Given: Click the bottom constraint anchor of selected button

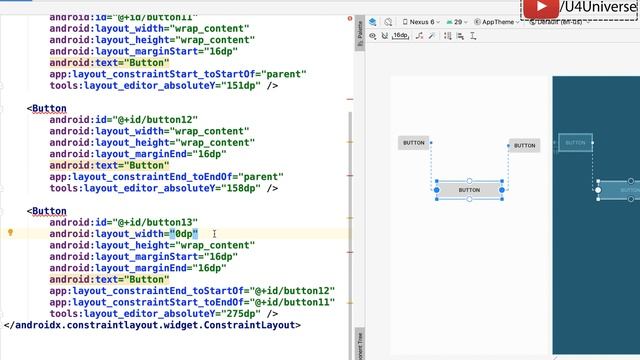Looking at the screenshot, I should pyautogui.click(x=469, y=199).
